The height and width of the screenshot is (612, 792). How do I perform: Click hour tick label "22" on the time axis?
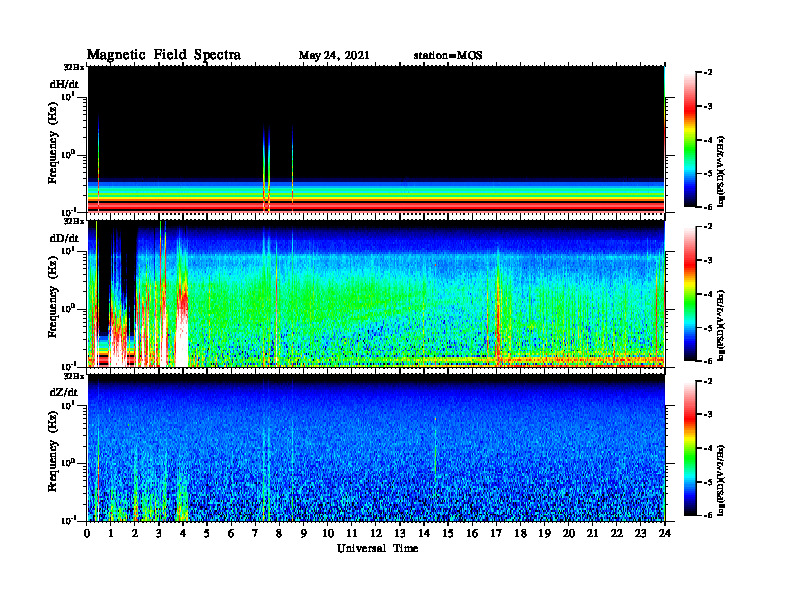[x=617, y=533]
